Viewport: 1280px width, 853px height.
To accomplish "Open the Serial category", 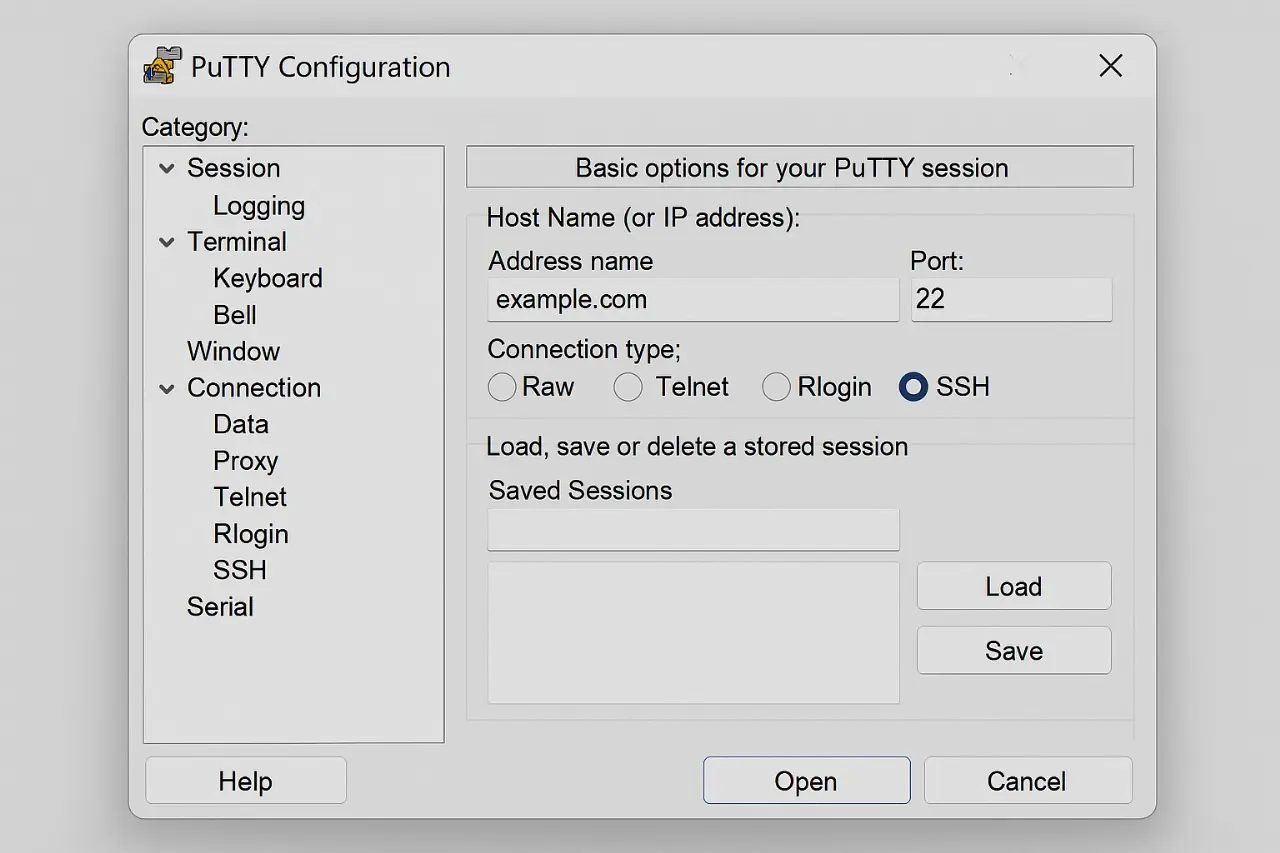I will point(220,607).
